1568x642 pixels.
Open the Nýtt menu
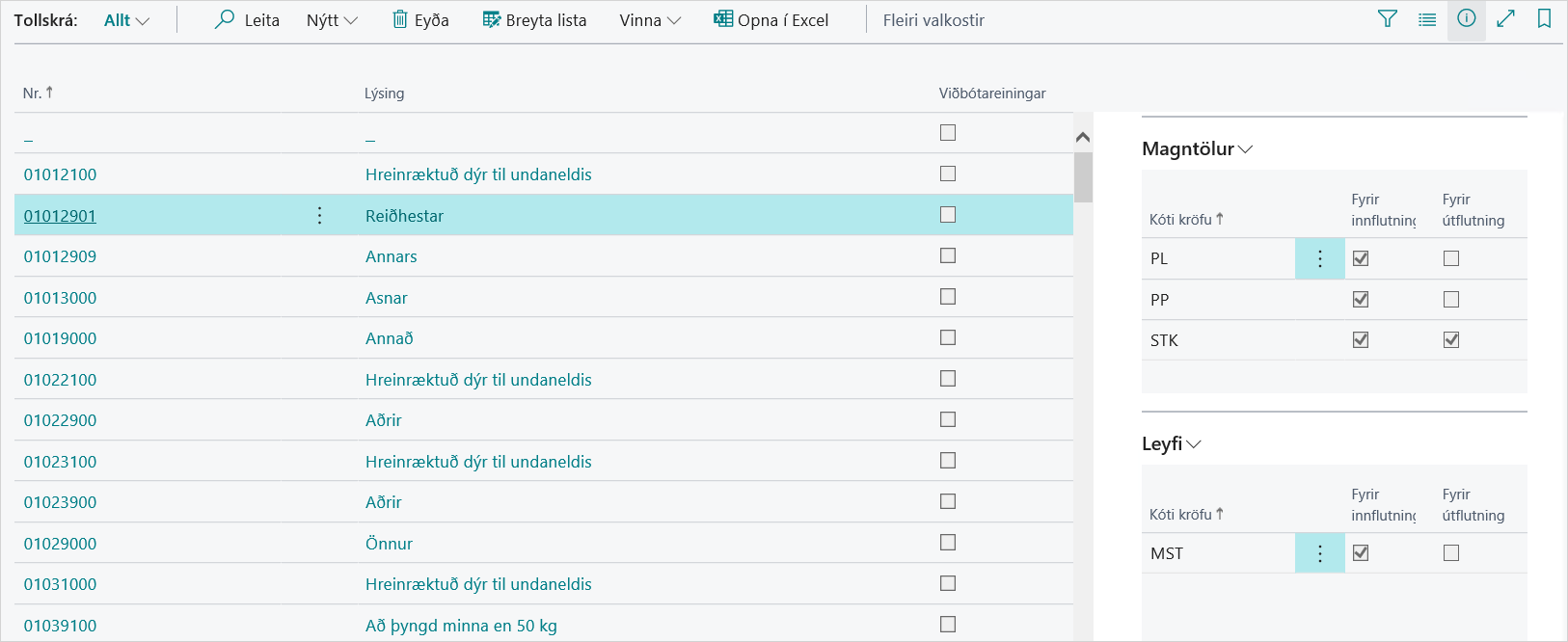coord(331,20)
